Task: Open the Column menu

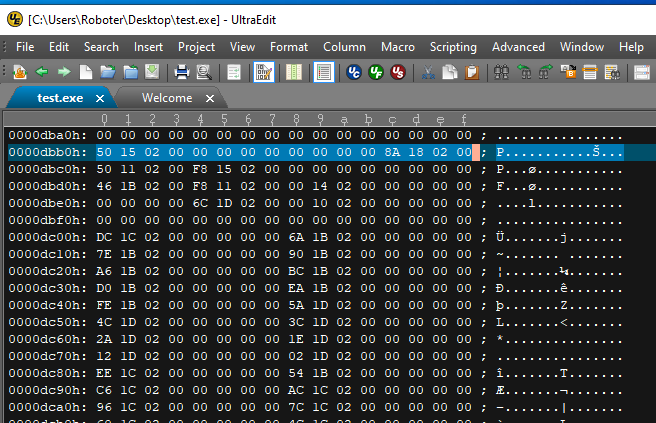Action: (x=344, y=47)
